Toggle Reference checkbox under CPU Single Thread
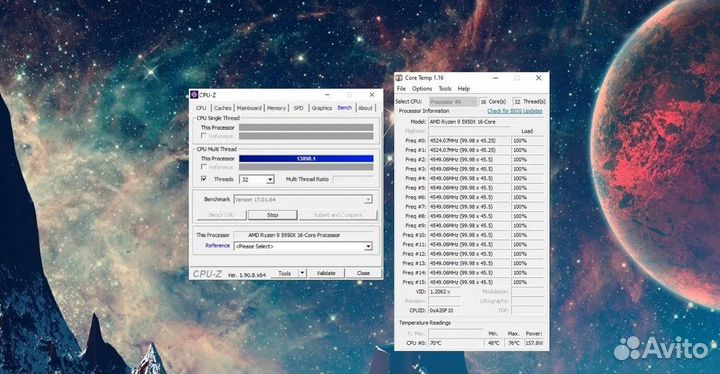The image size is (720, 374). point(204,136)
